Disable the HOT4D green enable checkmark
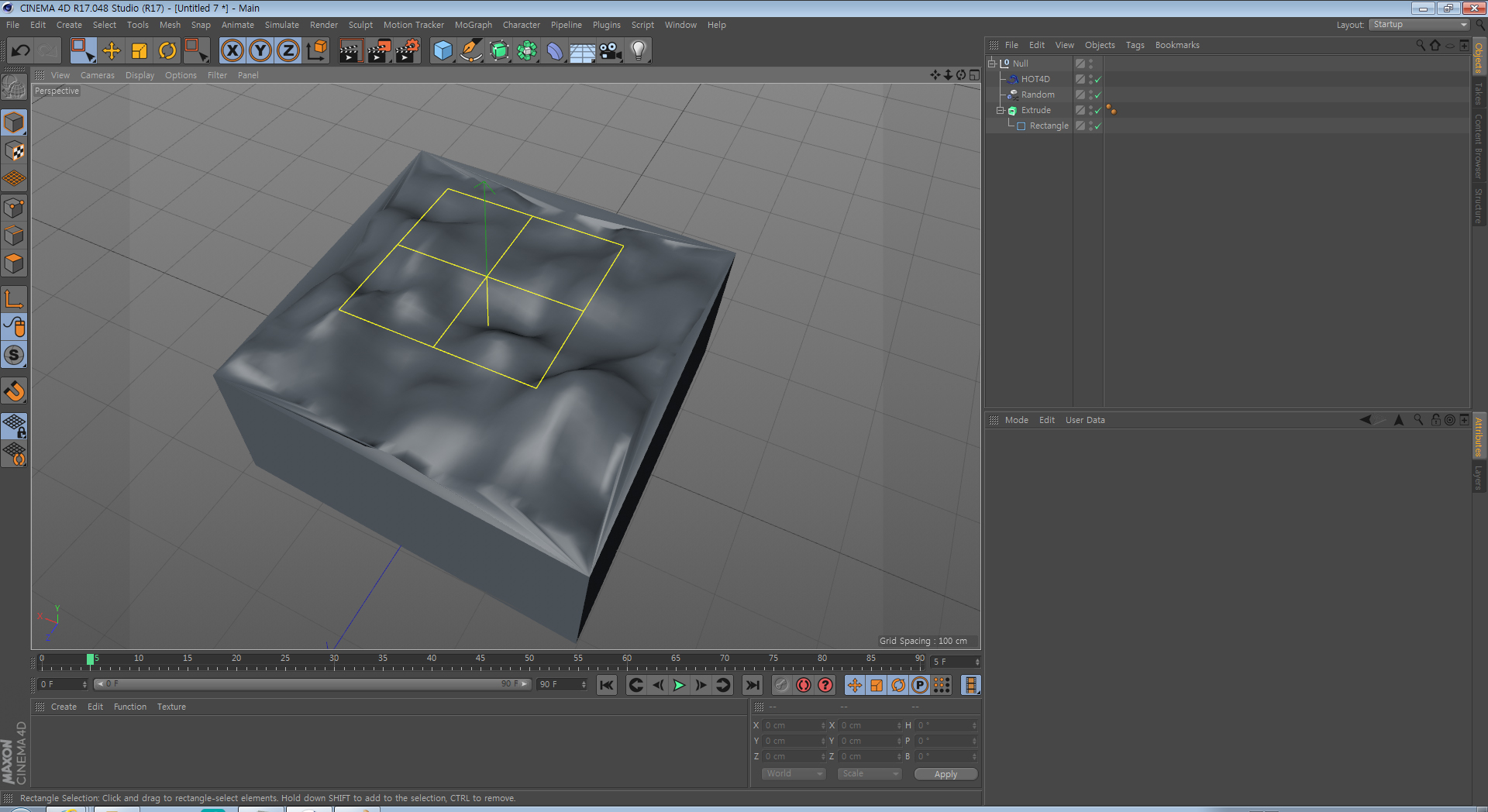 click(1097, 80)
